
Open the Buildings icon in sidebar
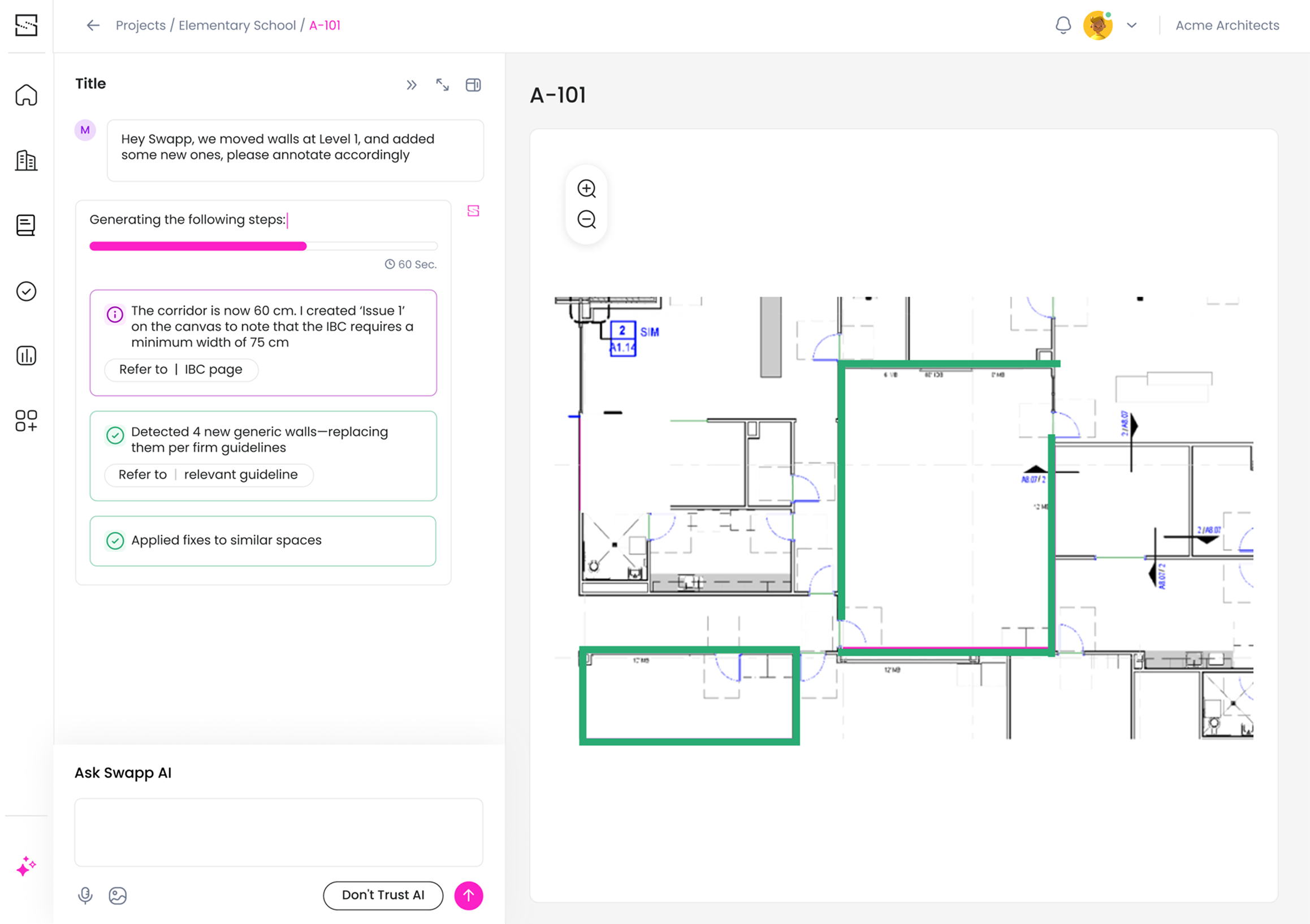[x=26, y=161]
